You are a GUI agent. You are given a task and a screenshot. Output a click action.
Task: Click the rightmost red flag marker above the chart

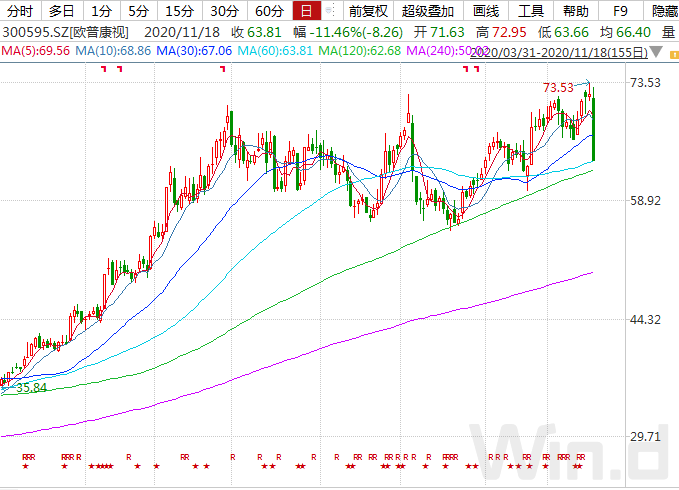(x=478, y=69)
